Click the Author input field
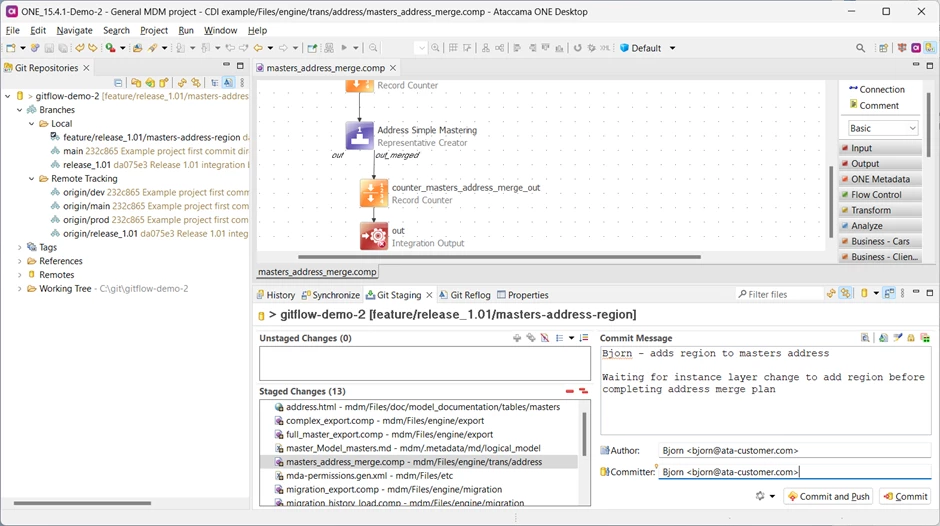The width and height of the screenshot is (940, 526). click(x=794, y=450)
